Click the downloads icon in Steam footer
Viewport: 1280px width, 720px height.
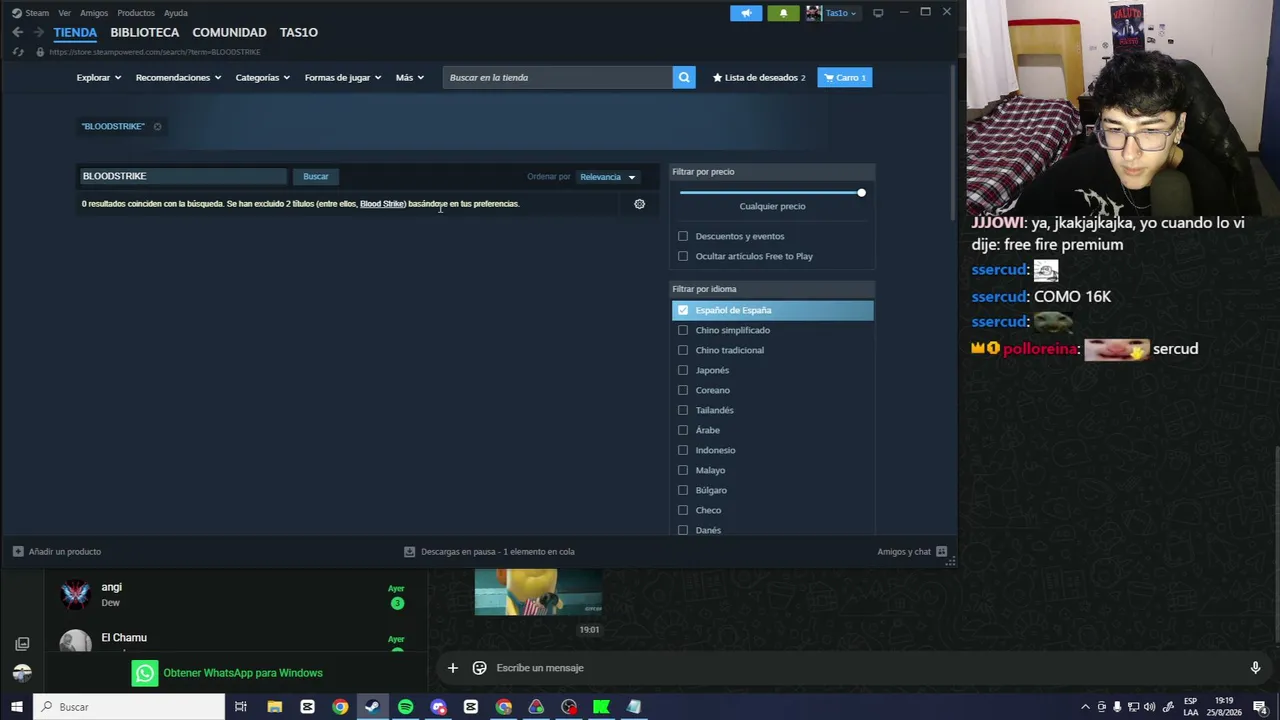click(x=409, y=551)
